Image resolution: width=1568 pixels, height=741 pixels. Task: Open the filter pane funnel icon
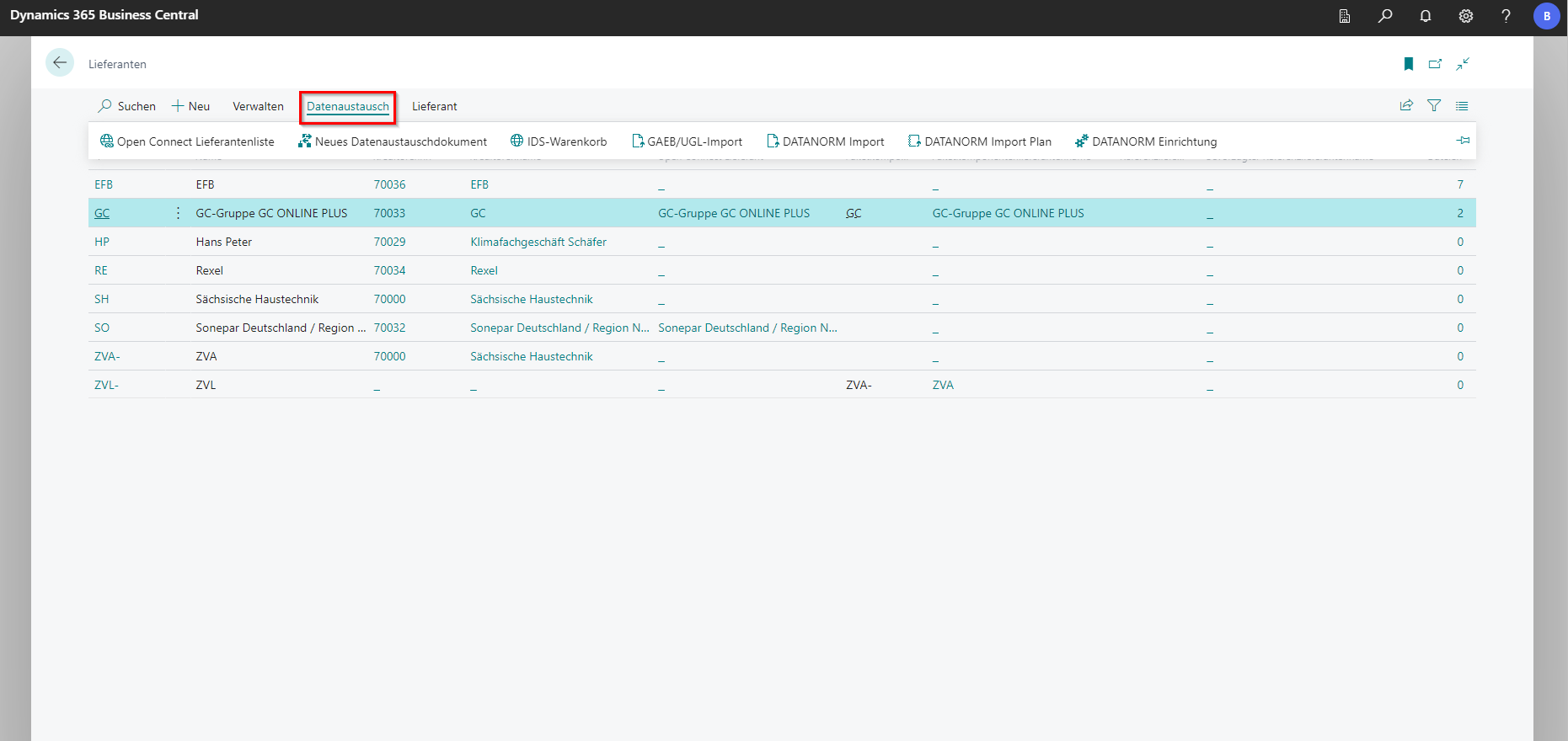1433,106
